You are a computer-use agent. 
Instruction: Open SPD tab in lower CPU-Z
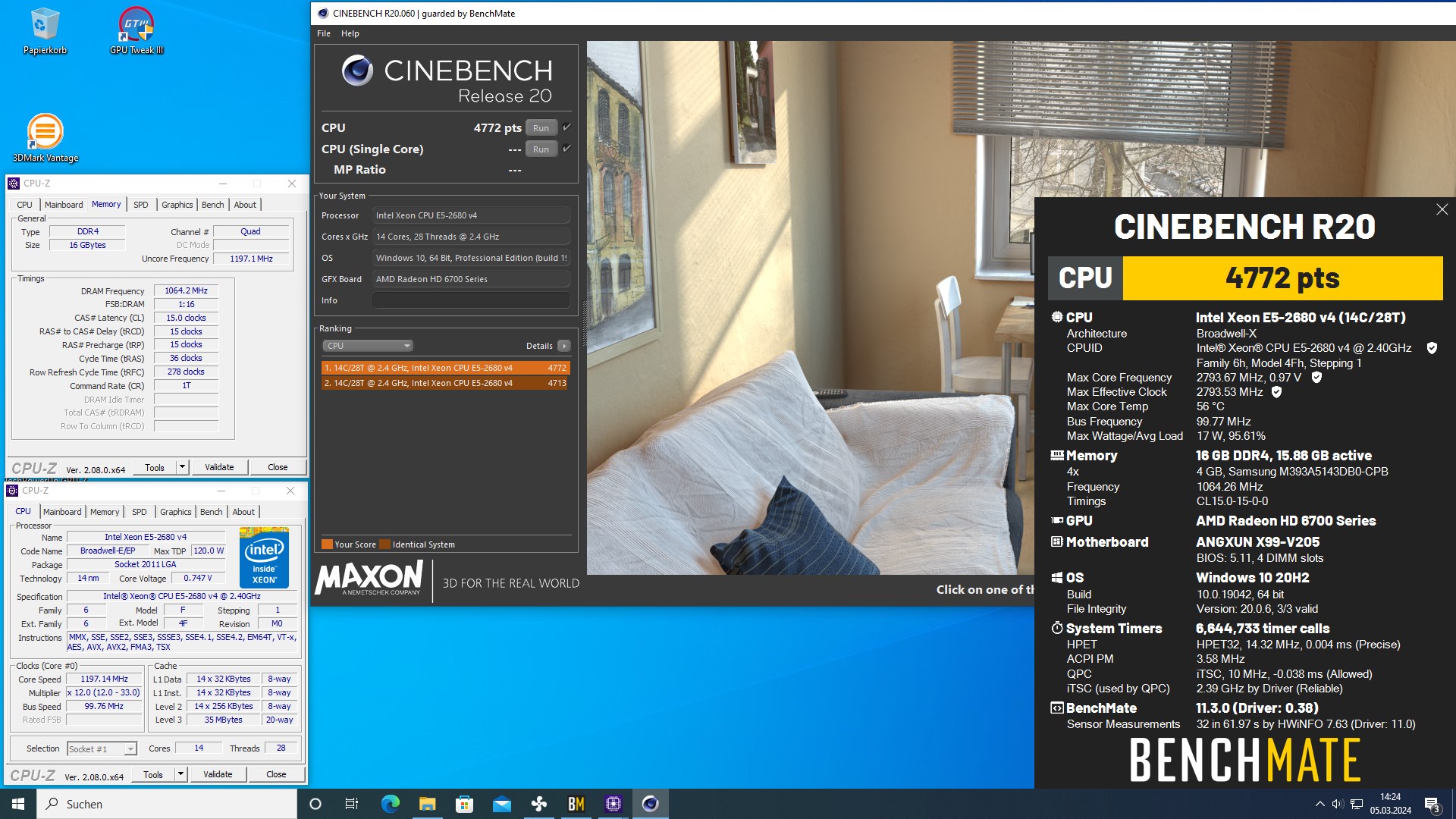140,512
